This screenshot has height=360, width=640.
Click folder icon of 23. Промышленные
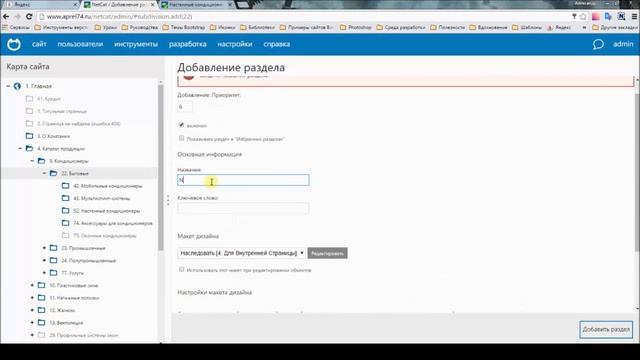pyautogui.click(x=53, y=248)
